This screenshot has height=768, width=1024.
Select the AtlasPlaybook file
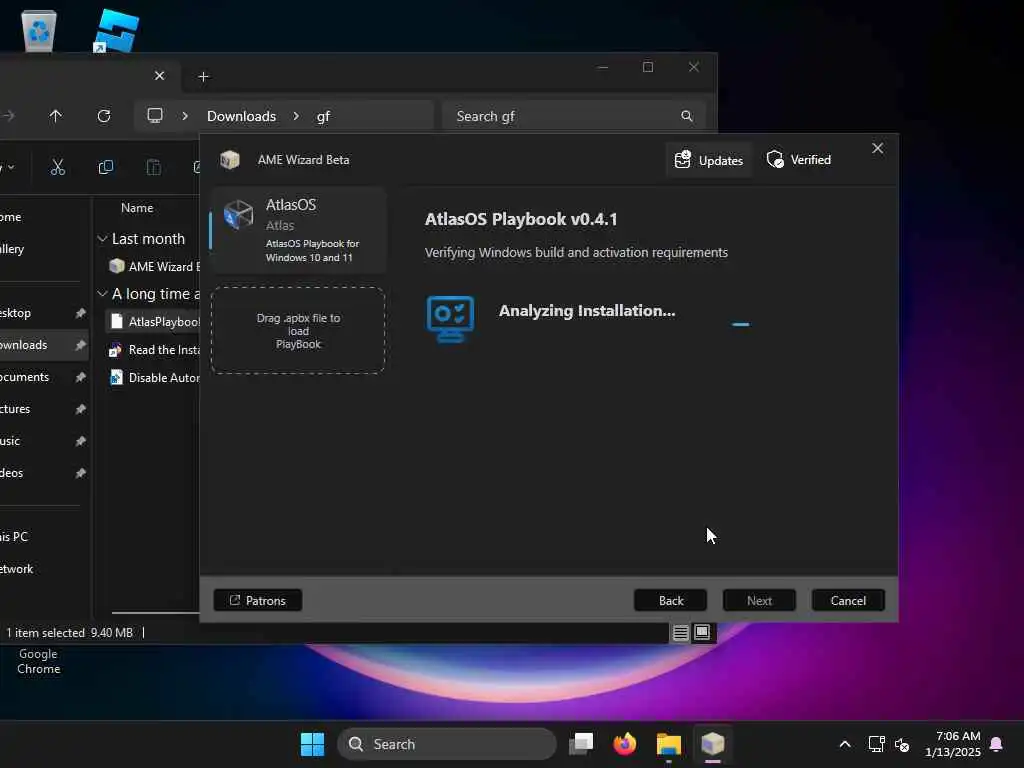154,321
